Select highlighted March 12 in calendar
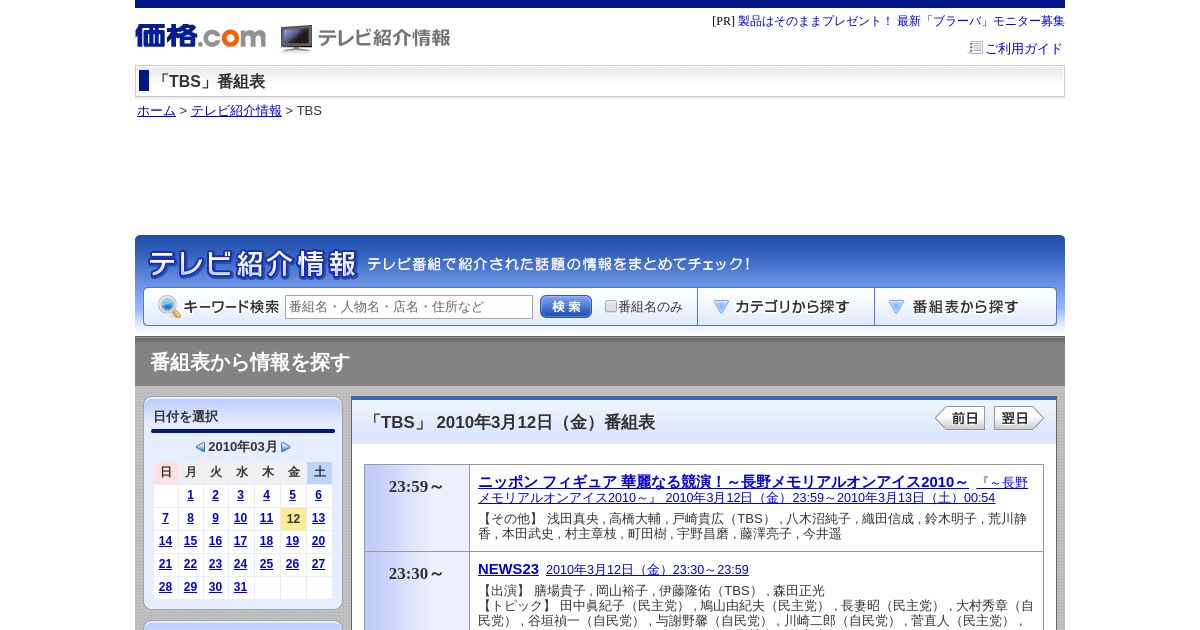Image resolution: width=1200 pixels, height=630 pixels. click(293, 519)
